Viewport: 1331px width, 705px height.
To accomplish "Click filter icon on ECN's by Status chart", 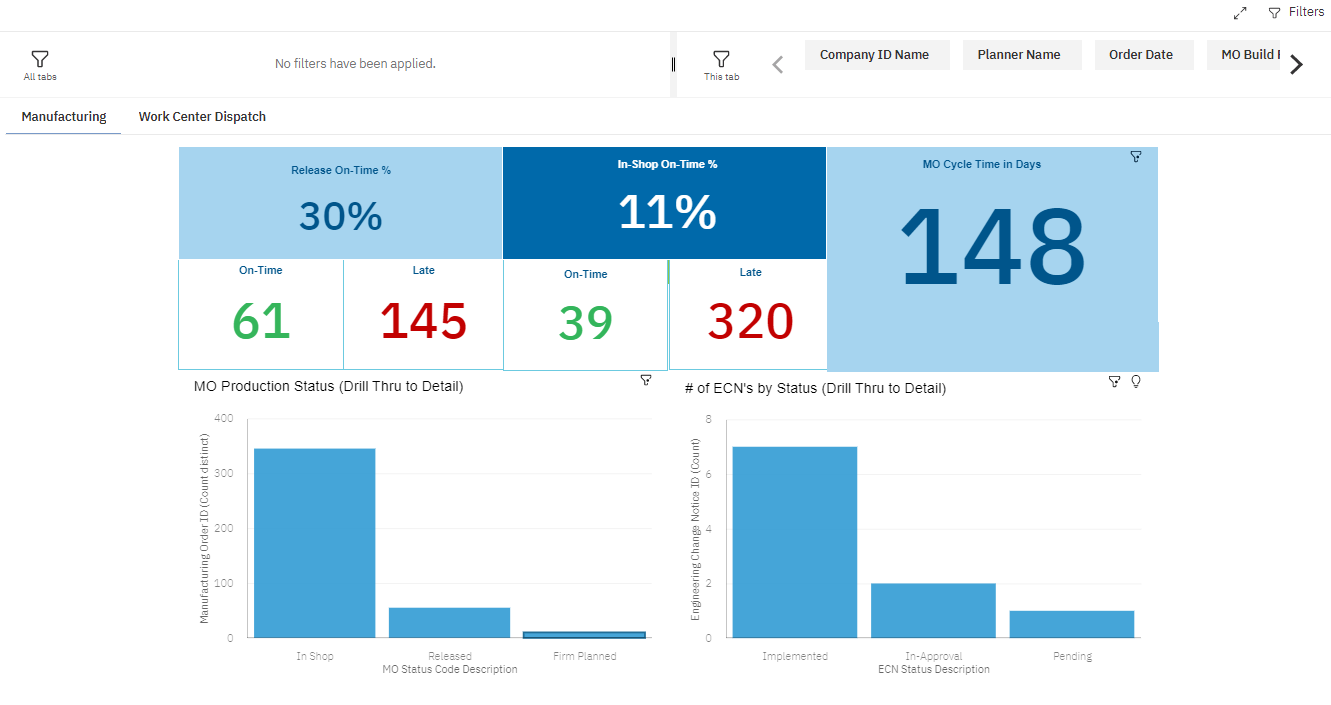I will [1114, 381].
